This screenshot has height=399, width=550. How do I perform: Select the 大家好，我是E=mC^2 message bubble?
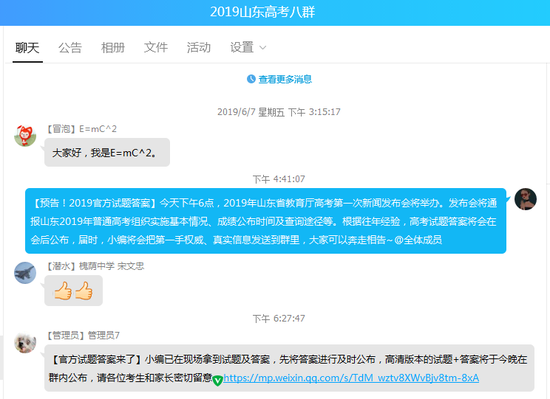(107, 153)
